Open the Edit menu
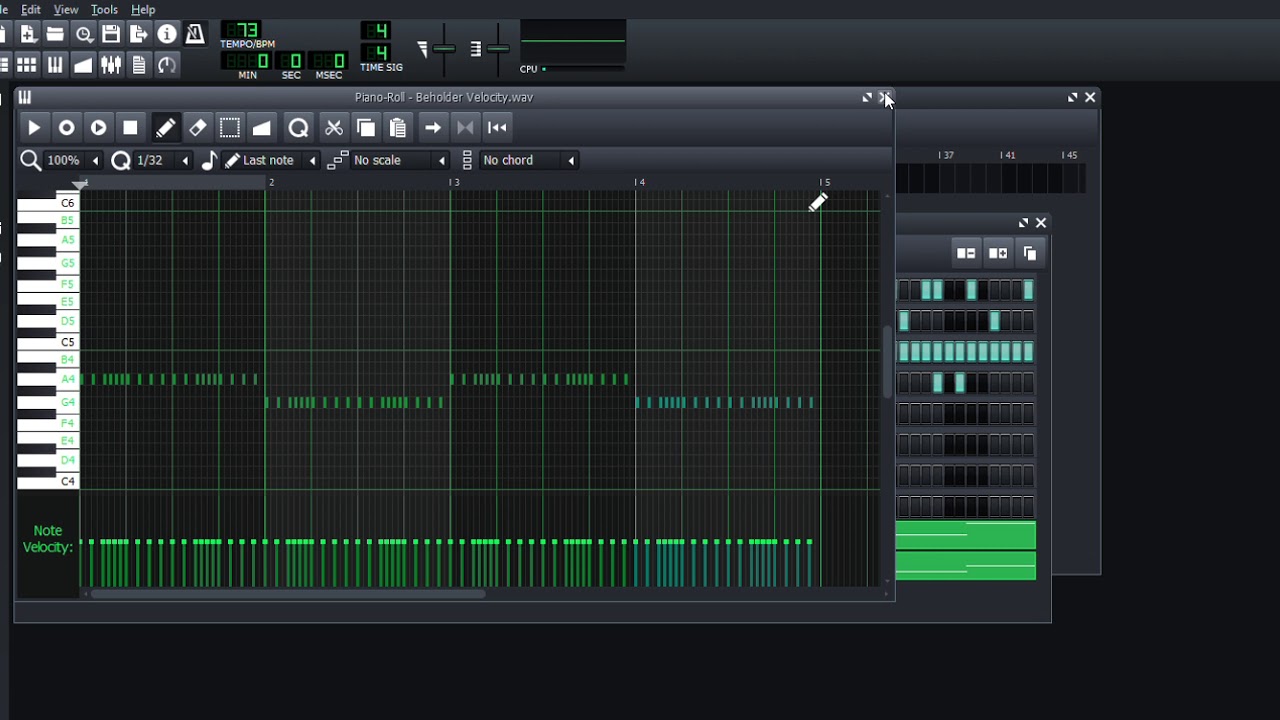 pos(31,10)
